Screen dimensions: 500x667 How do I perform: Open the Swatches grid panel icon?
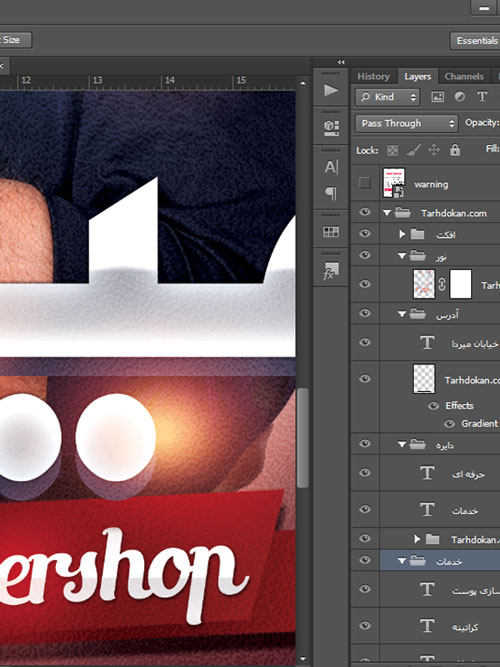coord(331,232)
